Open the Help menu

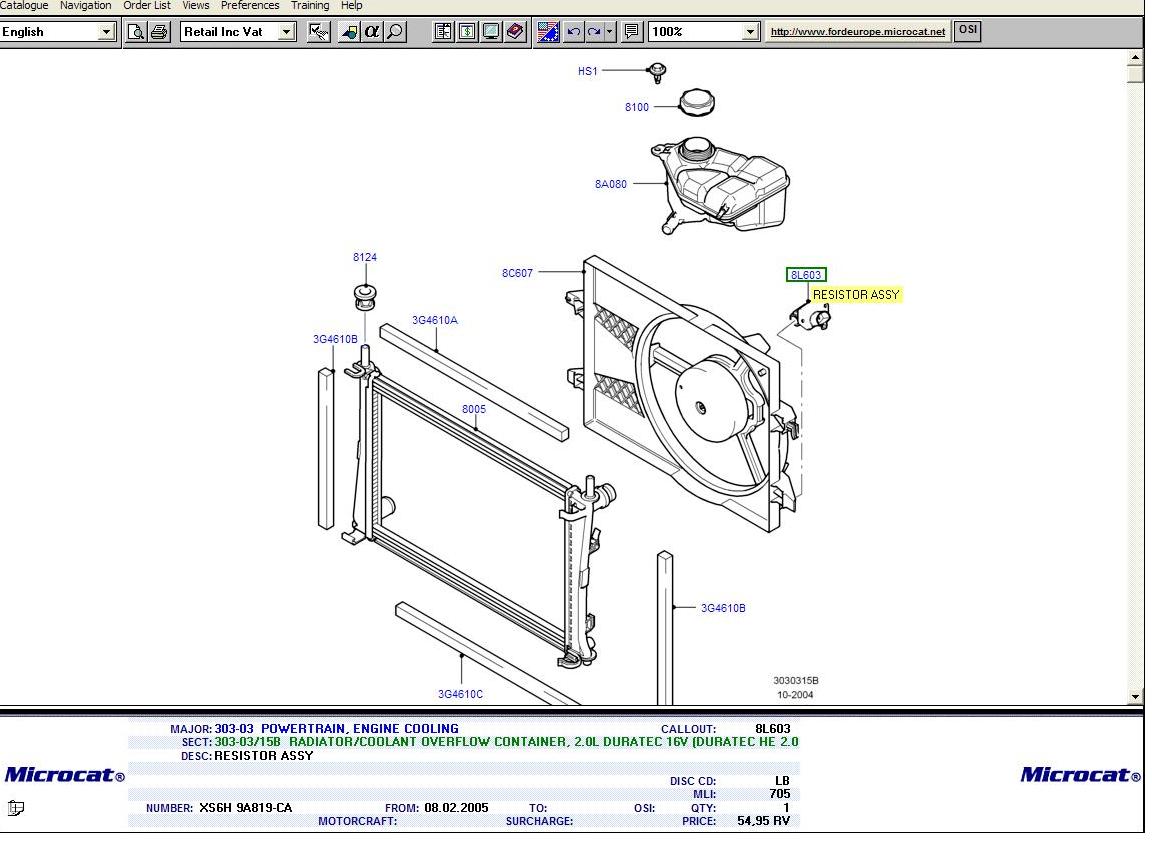[351, 6]
